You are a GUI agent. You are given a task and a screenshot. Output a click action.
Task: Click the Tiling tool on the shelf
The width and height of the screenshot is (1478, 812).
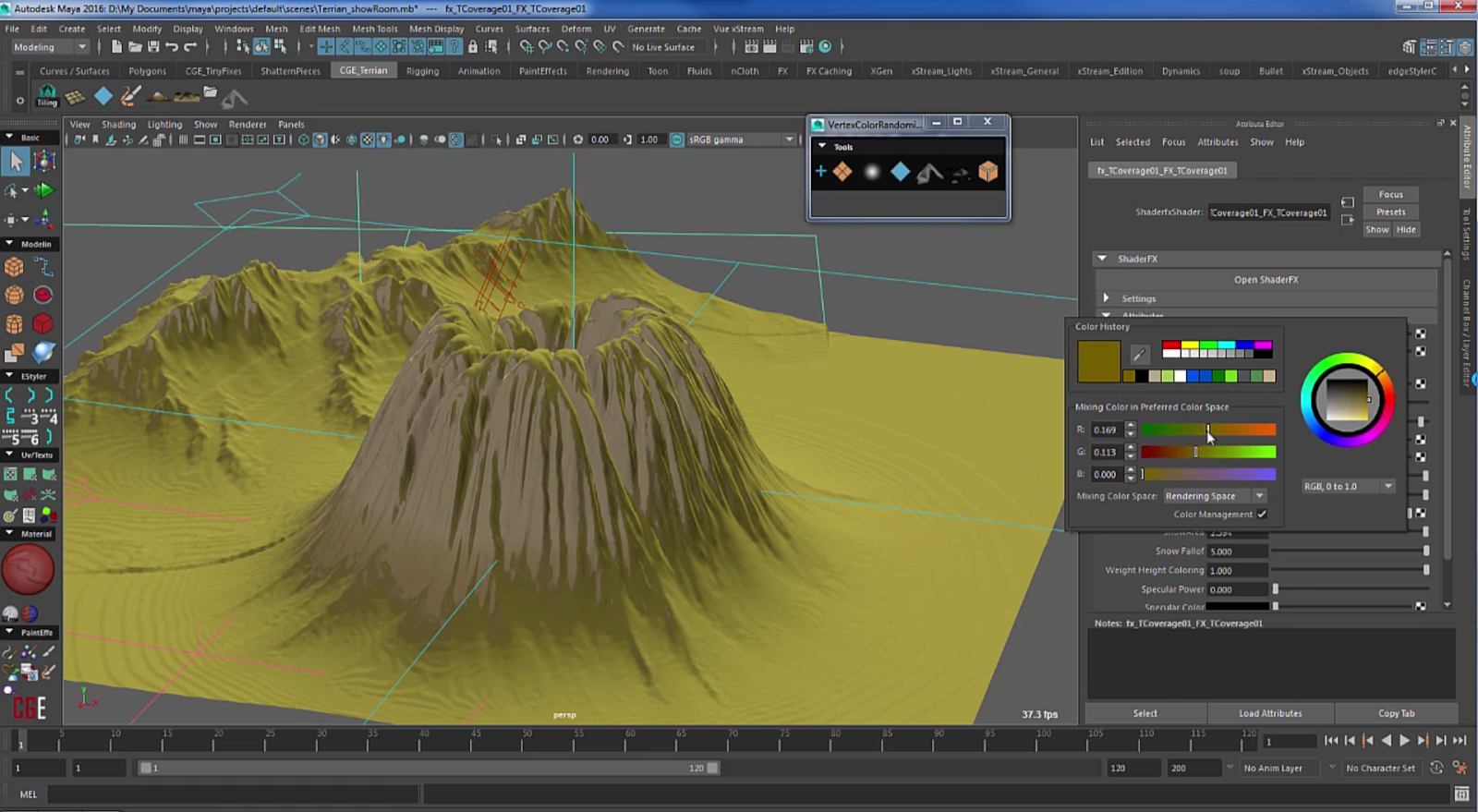coord(46,95)
